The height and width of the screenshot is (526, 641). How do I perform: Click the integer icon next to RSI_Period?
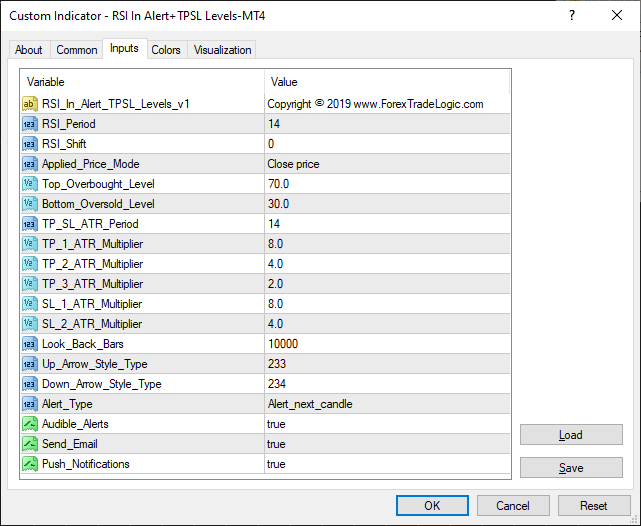(30, 124)
